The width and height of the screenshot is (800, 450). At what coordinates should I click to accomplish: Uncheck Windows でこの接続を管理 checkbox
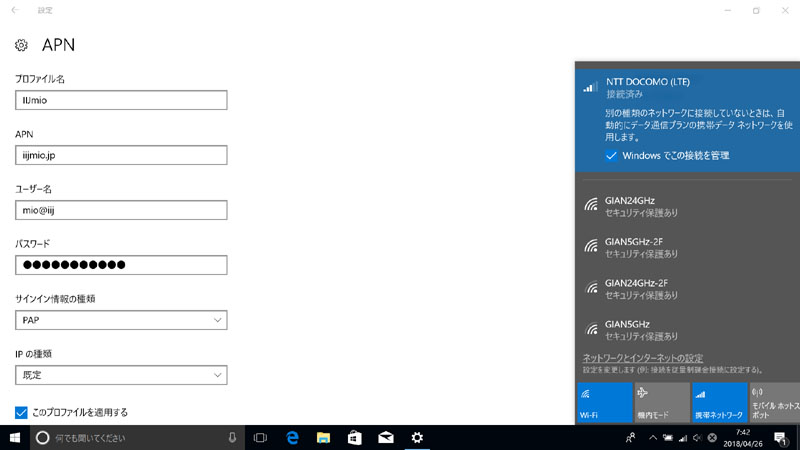611,156
